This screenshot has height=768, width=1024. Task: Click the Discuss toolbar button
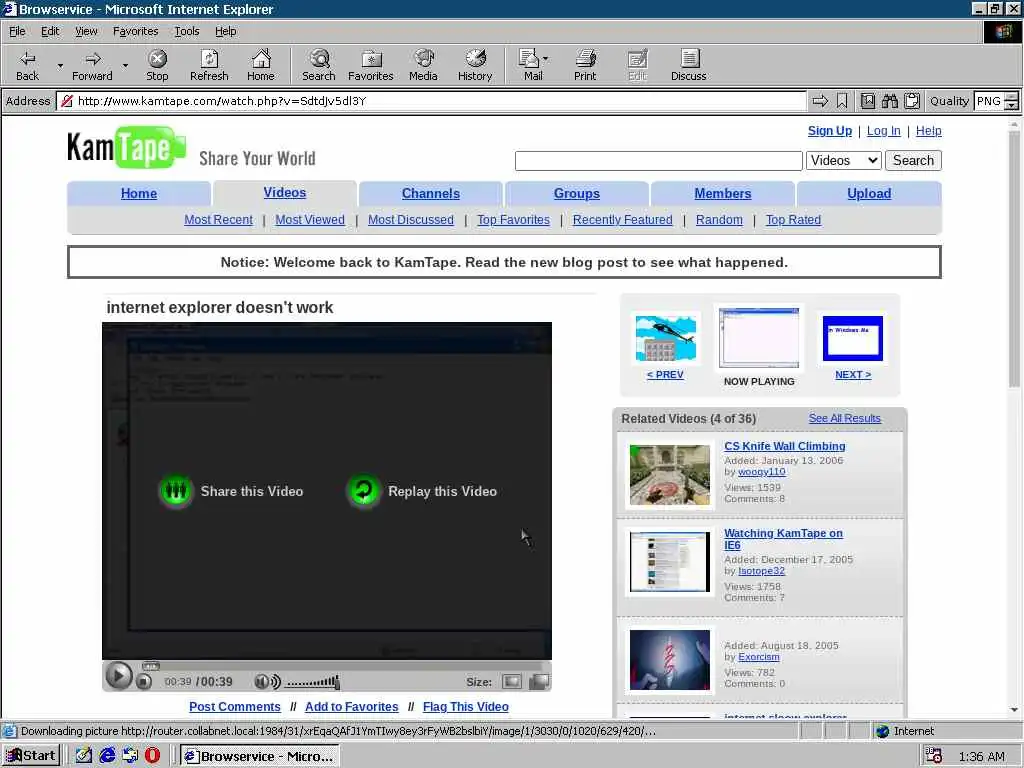tap(688, 65)
